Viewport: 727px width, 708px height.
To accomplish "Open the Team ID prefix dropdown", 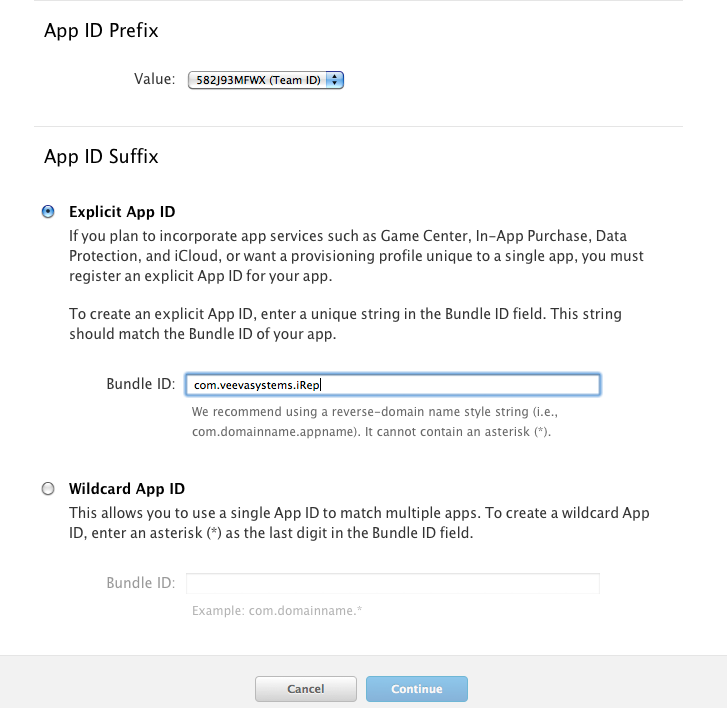I will pyautogui.click(x=258, y=80).
